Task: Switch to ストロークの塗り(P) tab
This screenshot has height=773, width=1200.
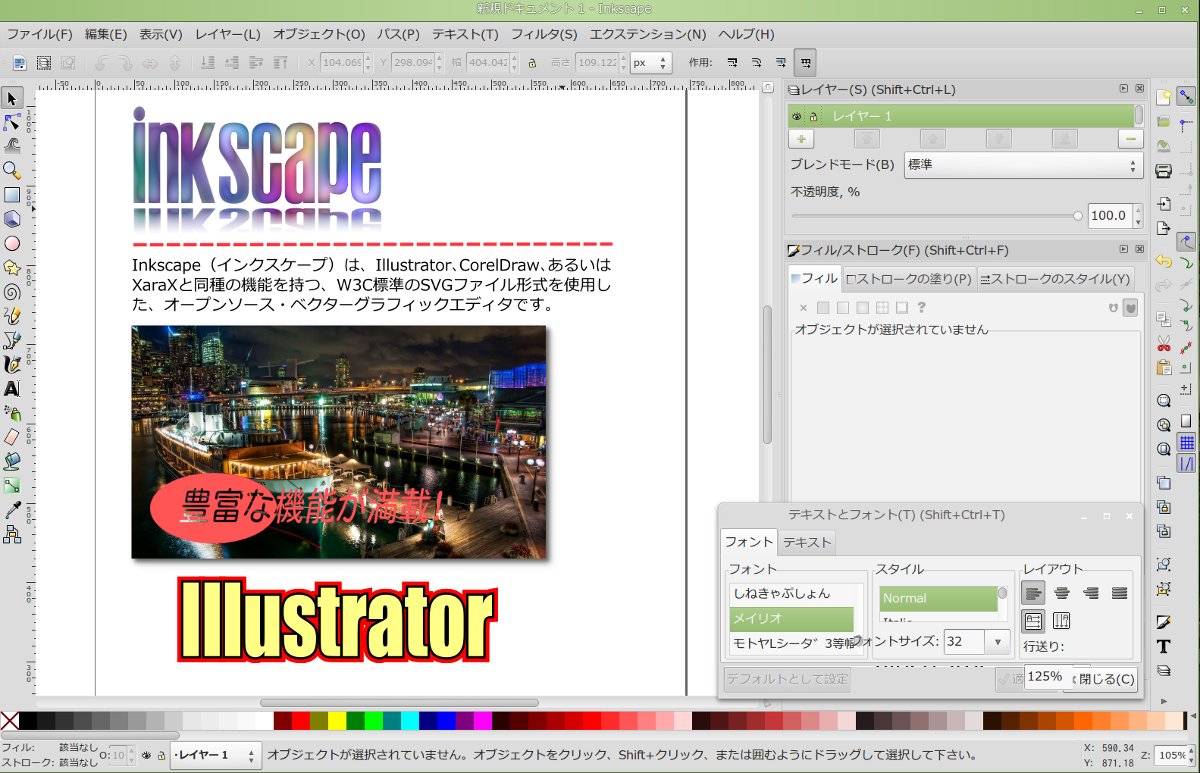Action: 909,279
